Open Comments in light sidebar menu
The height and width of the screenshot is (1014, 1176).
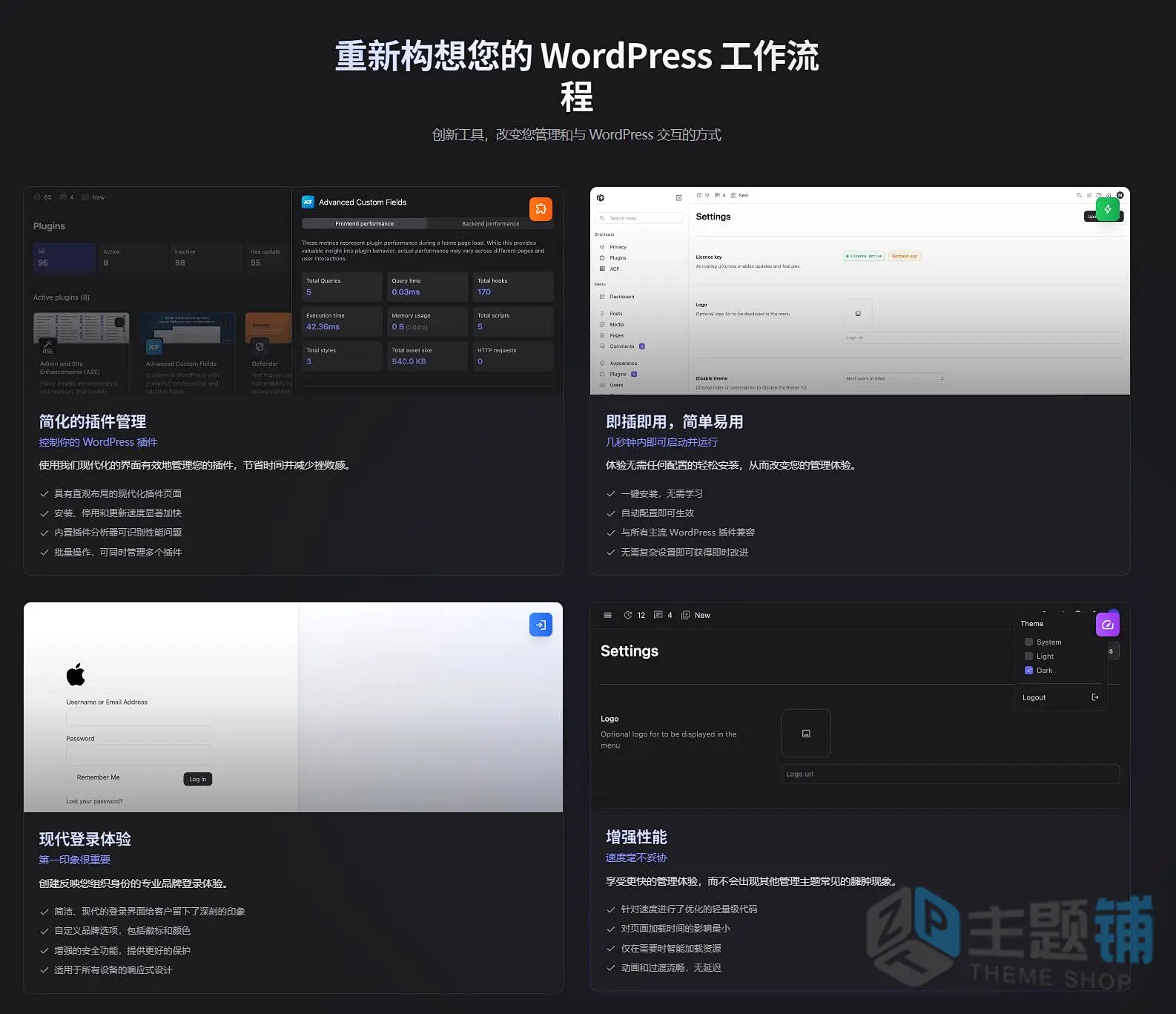point(621,346)
